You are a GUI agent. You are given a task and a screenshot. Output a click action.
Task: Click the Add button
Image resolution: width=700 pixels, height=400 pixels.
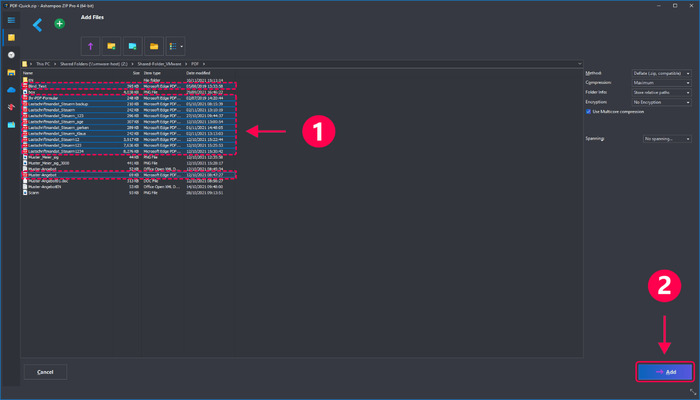[x=665, y=372]
